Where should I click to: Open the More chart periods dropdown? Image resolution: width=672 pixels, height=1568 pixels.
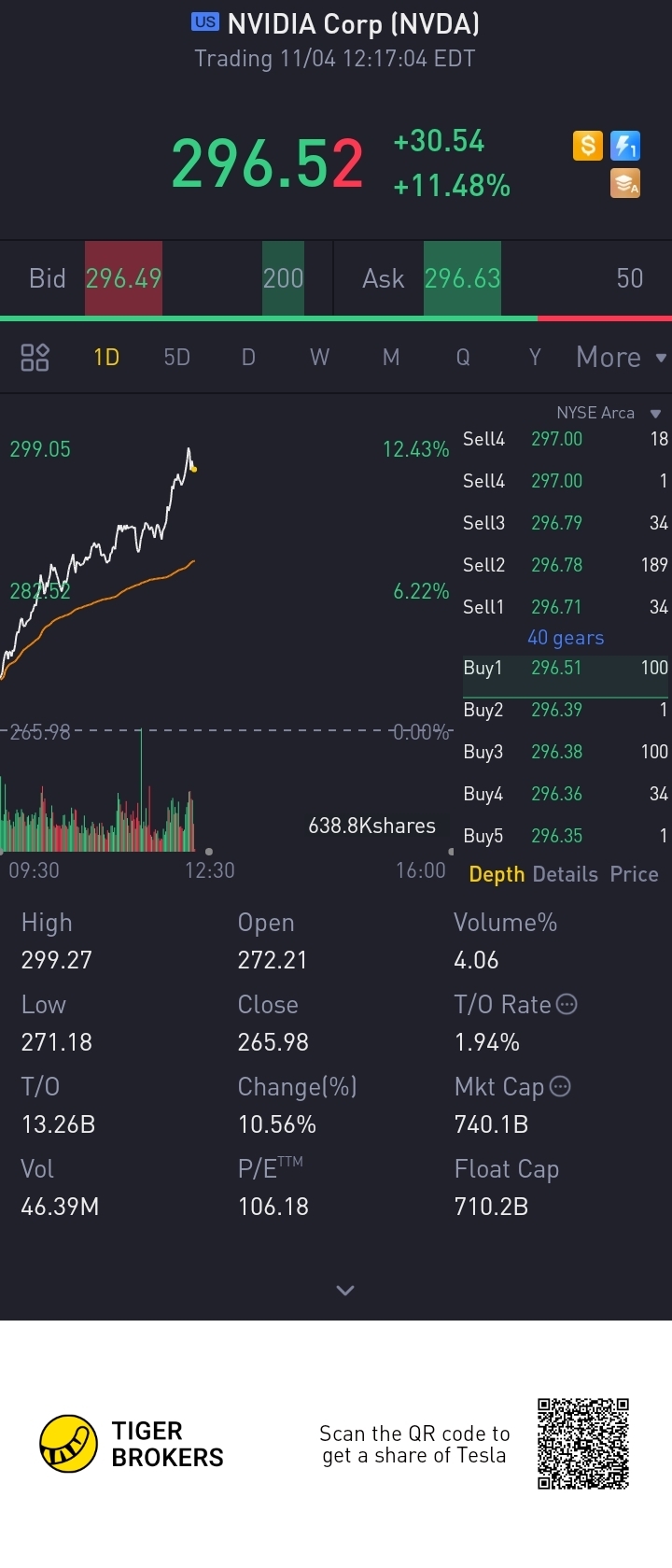pyautogui.click(x=621, y=357)
